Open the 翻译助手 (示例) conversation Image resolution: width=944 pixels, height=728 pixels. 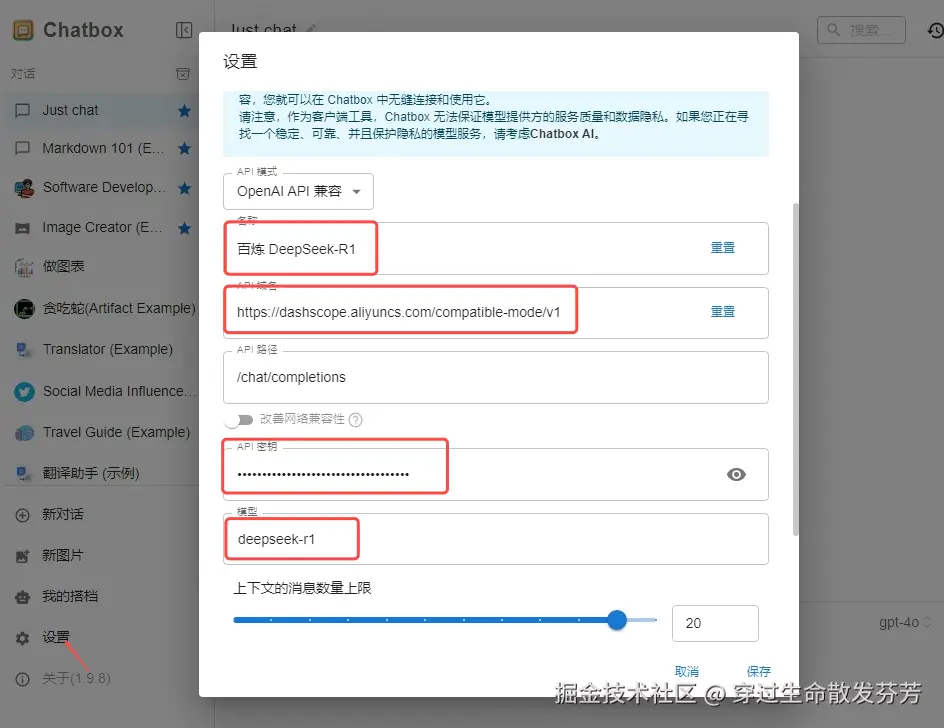pos(102,474)
